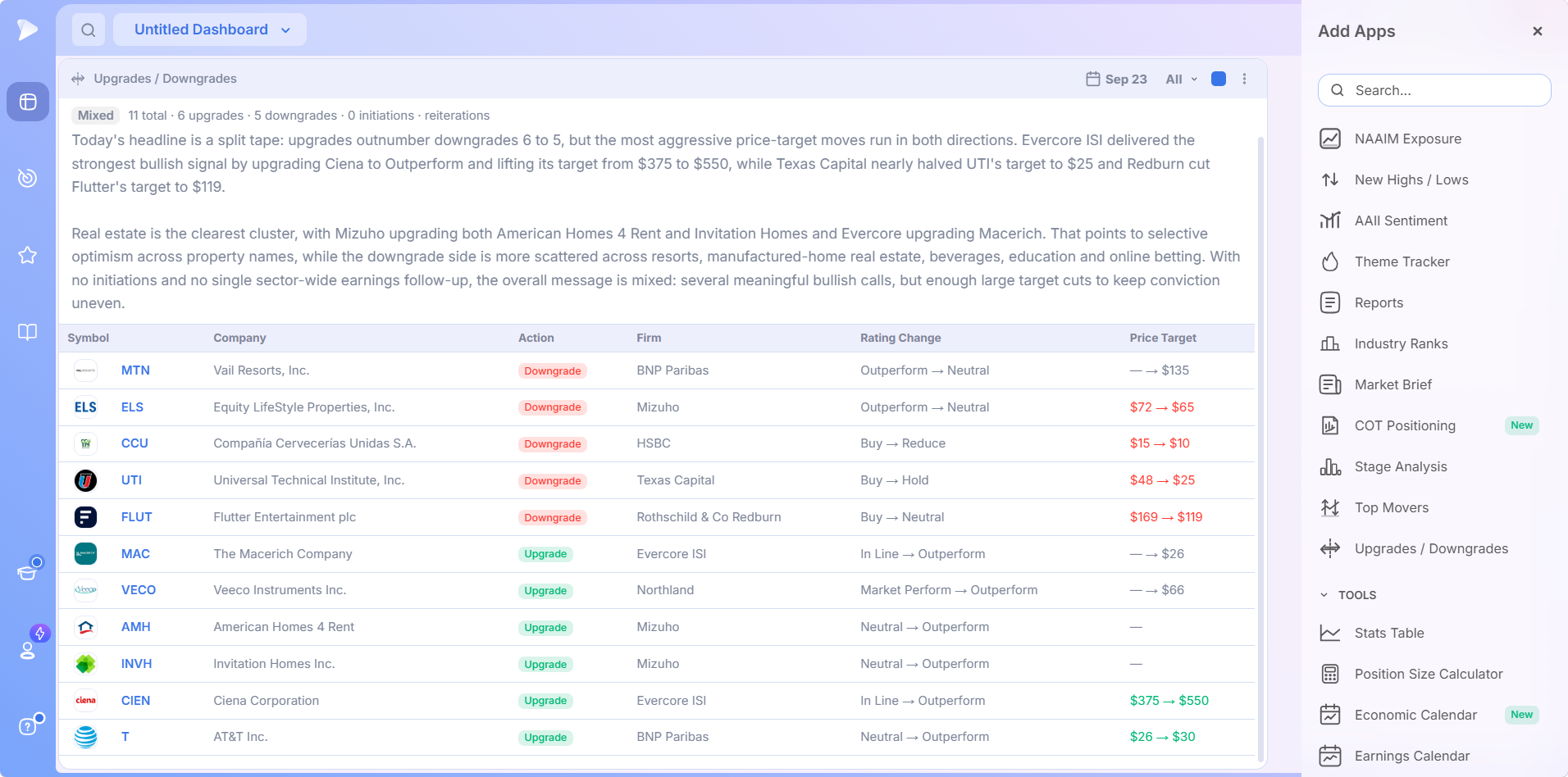
Task: Click the Veeco Instruments Inc. company name
Action: click(280, 590)
